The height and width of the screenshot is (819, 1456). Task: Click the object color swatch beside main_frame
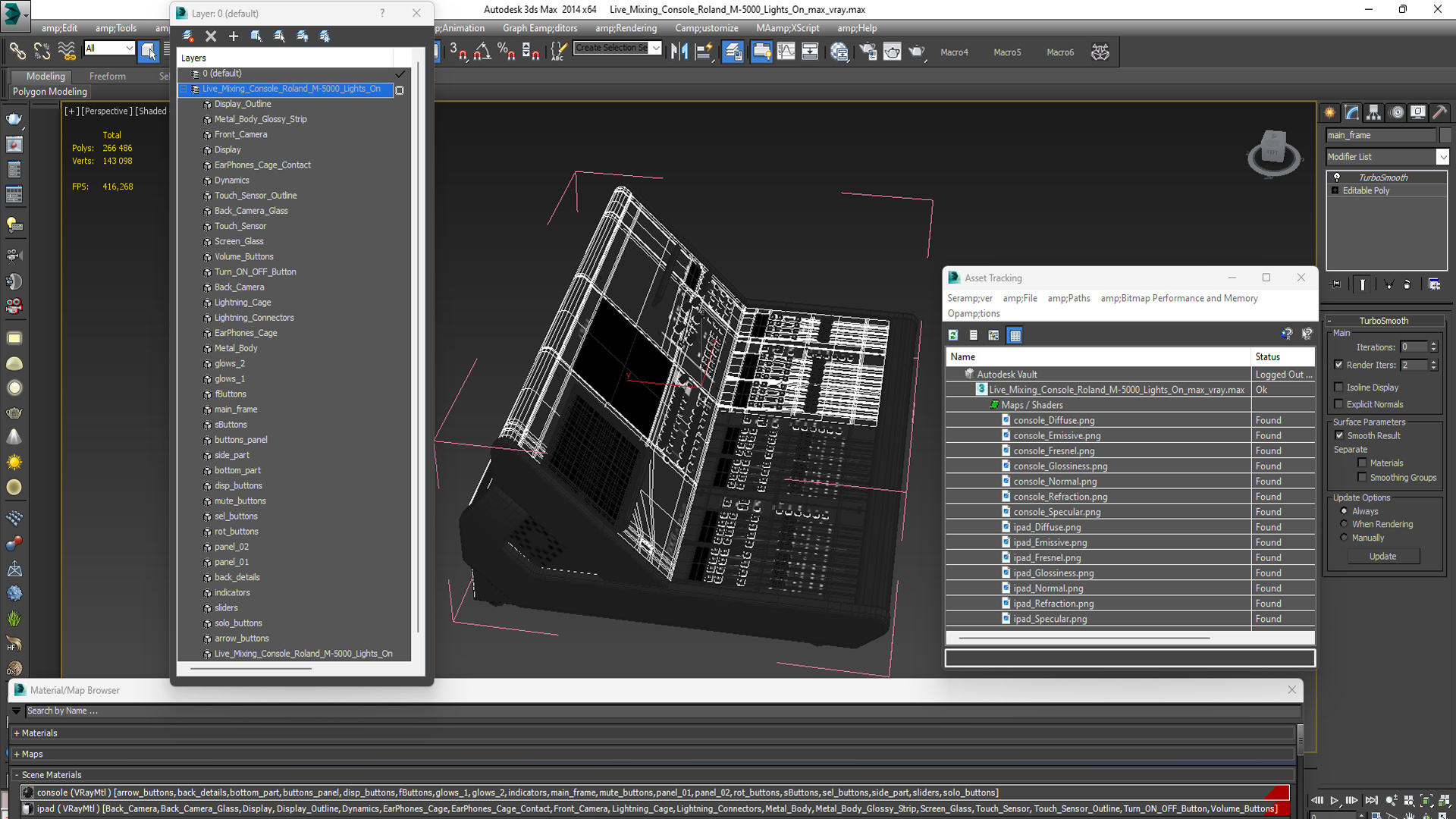coord(1445,135)
